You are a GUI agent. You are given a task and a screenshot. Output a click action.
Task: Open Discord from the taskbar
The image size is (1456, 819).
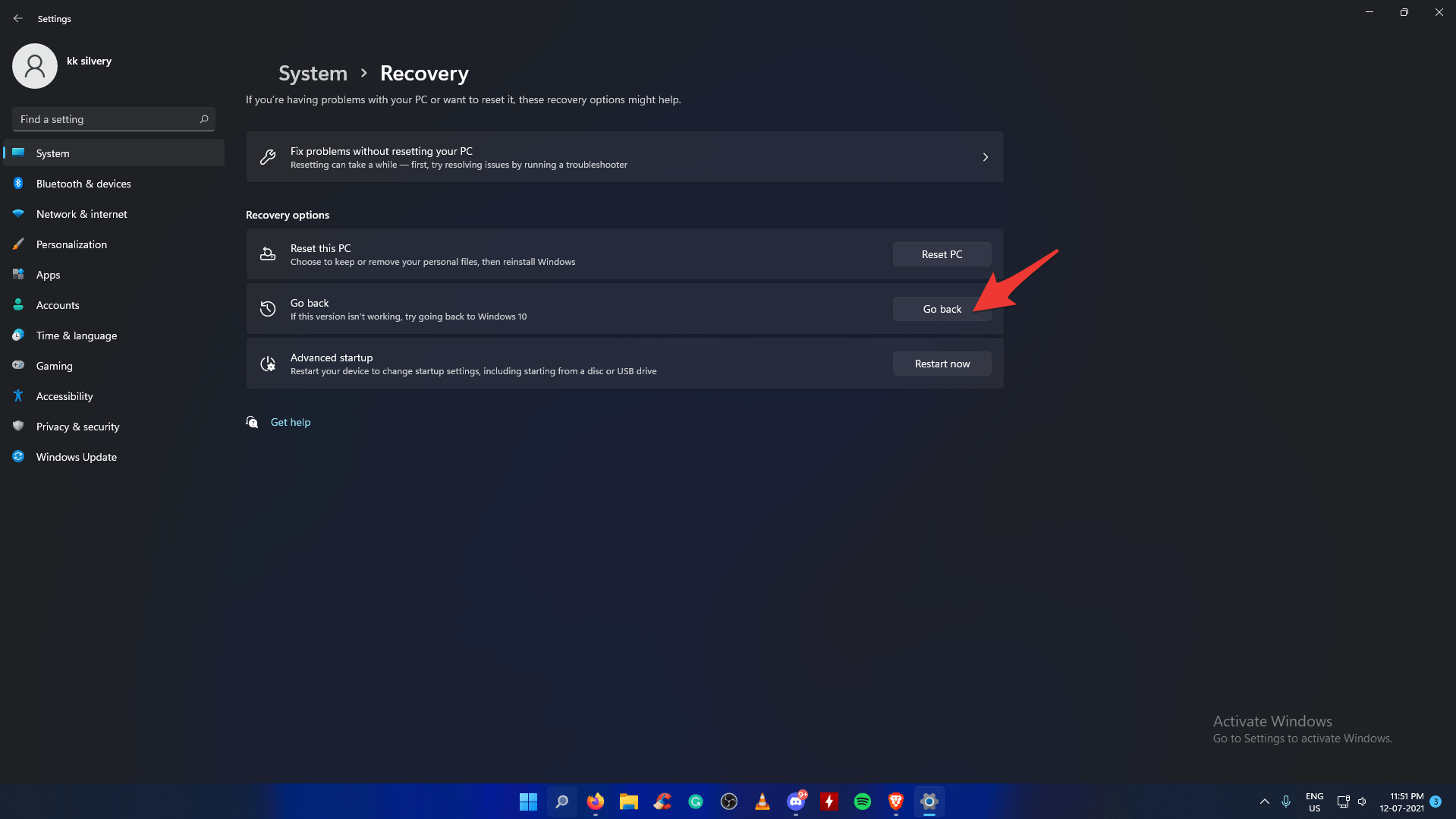(795, 802)
